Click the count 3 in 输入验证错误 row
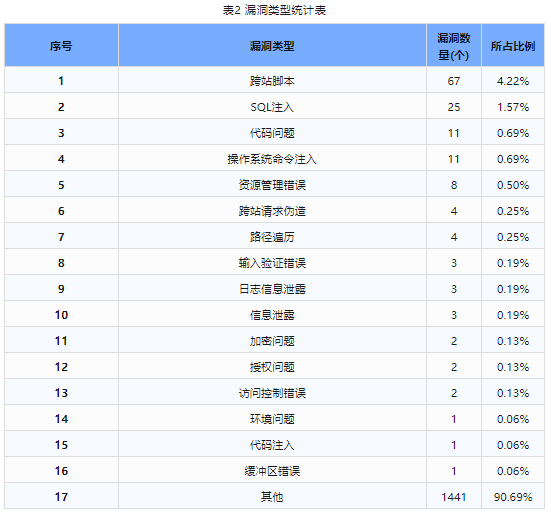The height and width of the screenshot is (514, 551). (454, 263)
